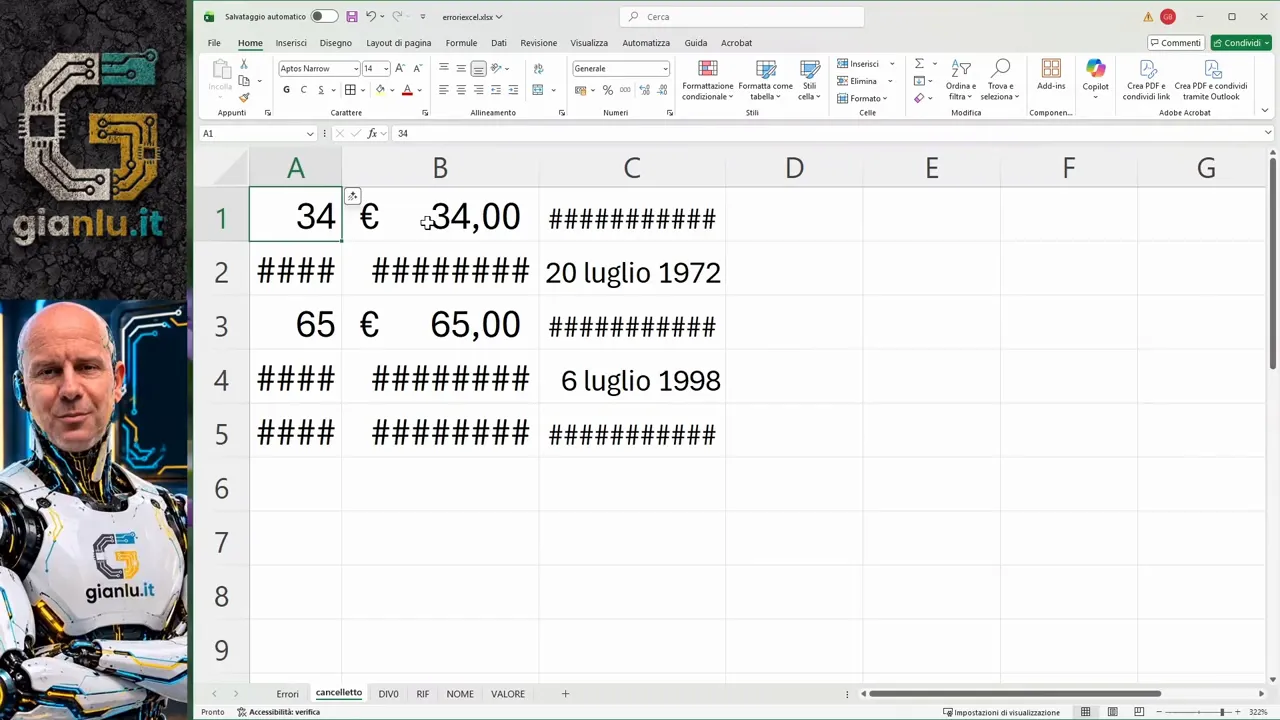Switch to Page Layout view in status bar
This screenshot has height=720, width=1280.
point(1112,712)
